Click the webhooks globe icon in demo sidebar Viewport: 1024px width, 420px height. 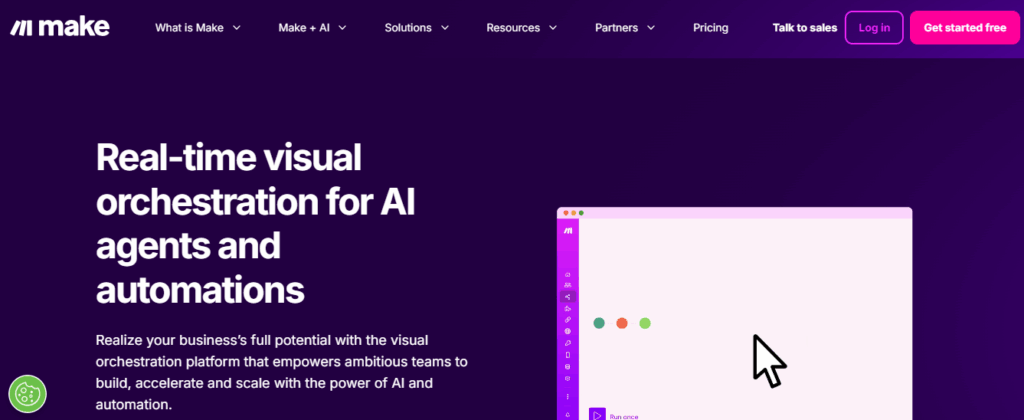(568, 331)
